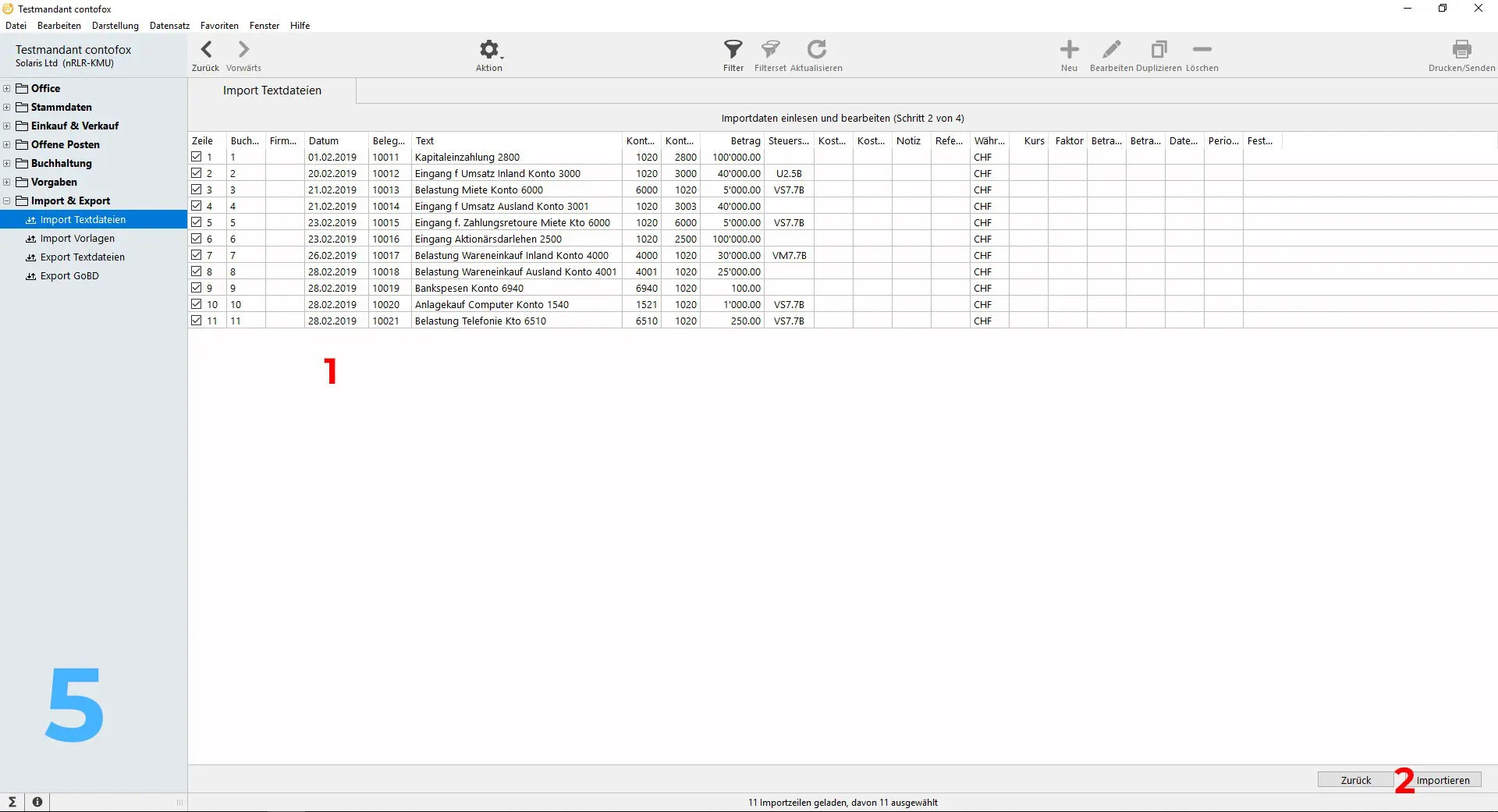The image size is (1498, 812).
Task: Click the Aktualisieren refresh icon
Action: [x=816, y=50]
